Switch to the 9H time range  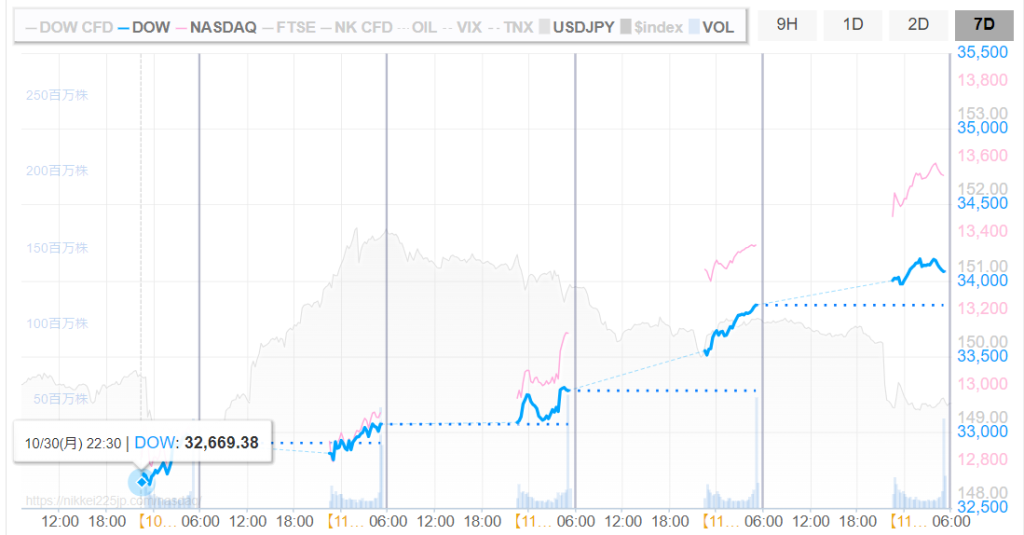(786, 24)
